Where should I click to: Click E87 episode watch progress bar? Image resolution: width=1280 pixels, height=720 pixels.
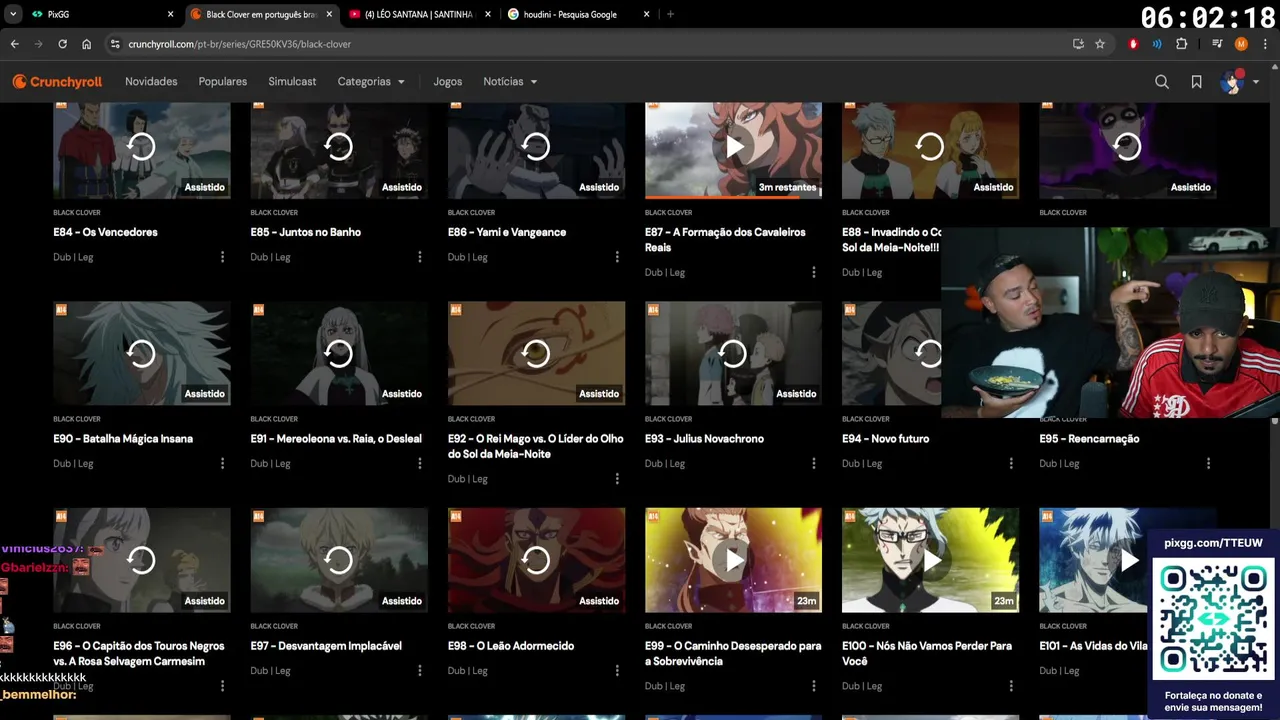[733, 196]
